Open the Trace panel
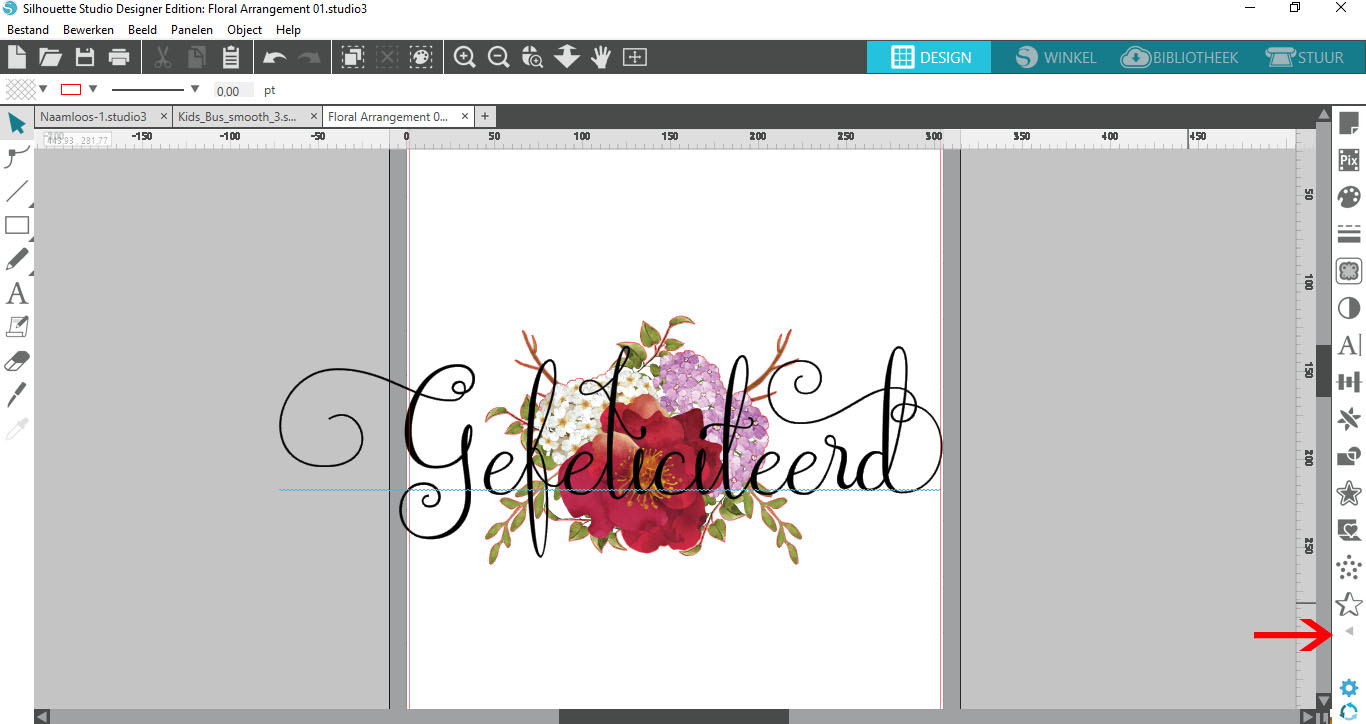This screenshot has height=724, width=1366. tap(1349, 271)
